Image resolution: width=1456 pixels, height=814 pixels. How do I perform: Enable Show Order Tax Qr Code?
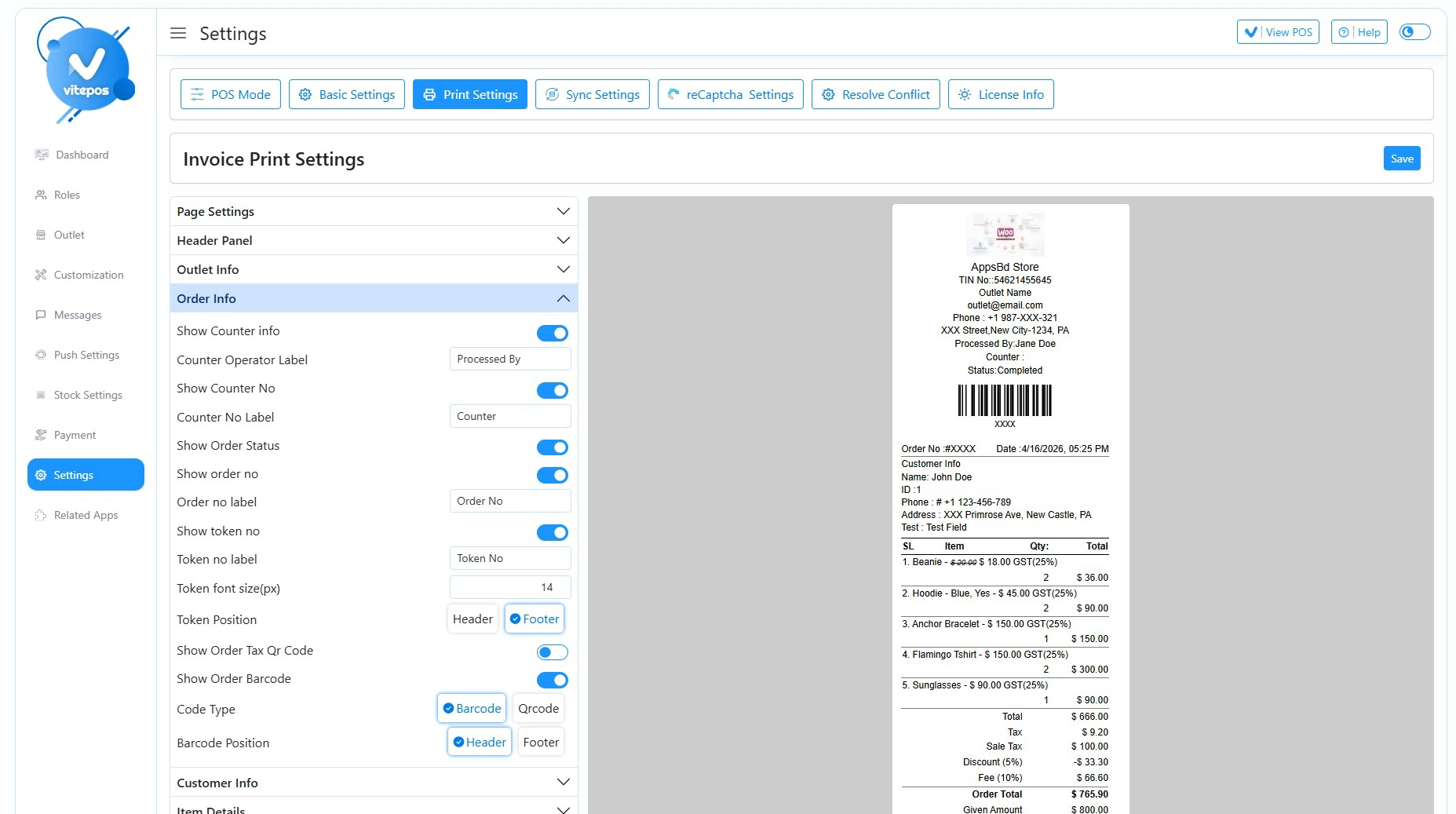[553, 652]
